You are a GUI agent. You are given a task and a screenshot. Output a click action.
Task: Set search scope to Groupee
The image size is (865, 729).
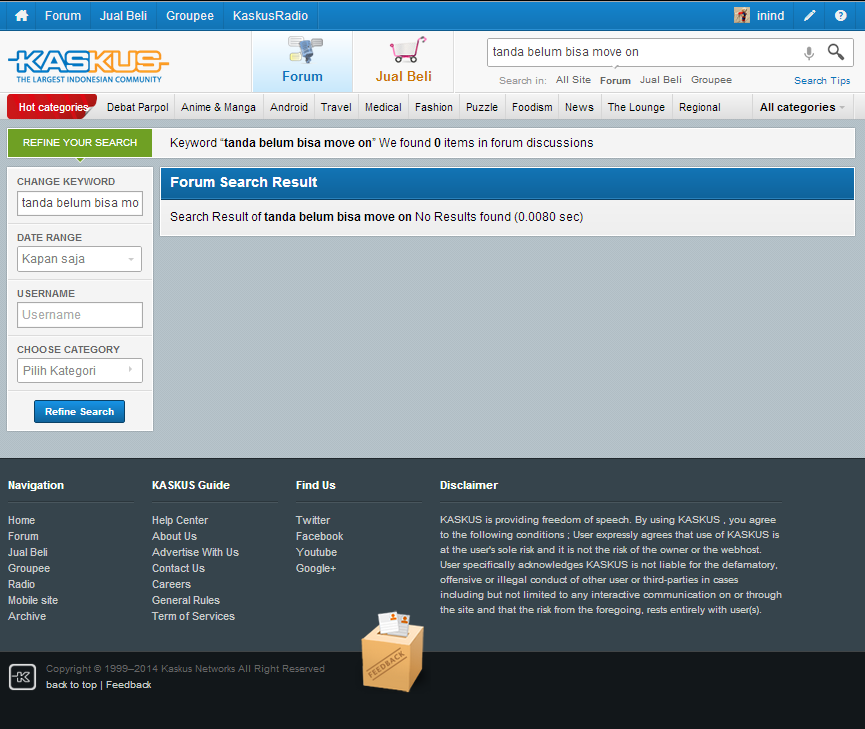pos(712,80)
